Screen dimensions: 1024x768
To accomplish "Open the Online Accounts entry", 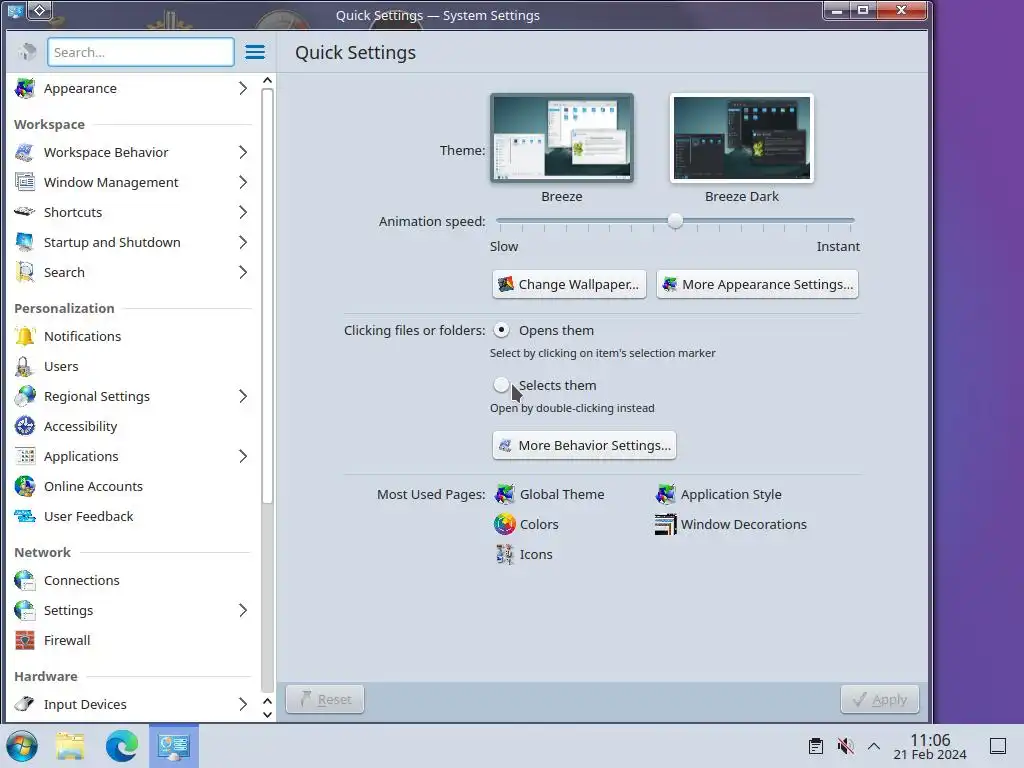I will pyautogui.click(x=133, y=487).
